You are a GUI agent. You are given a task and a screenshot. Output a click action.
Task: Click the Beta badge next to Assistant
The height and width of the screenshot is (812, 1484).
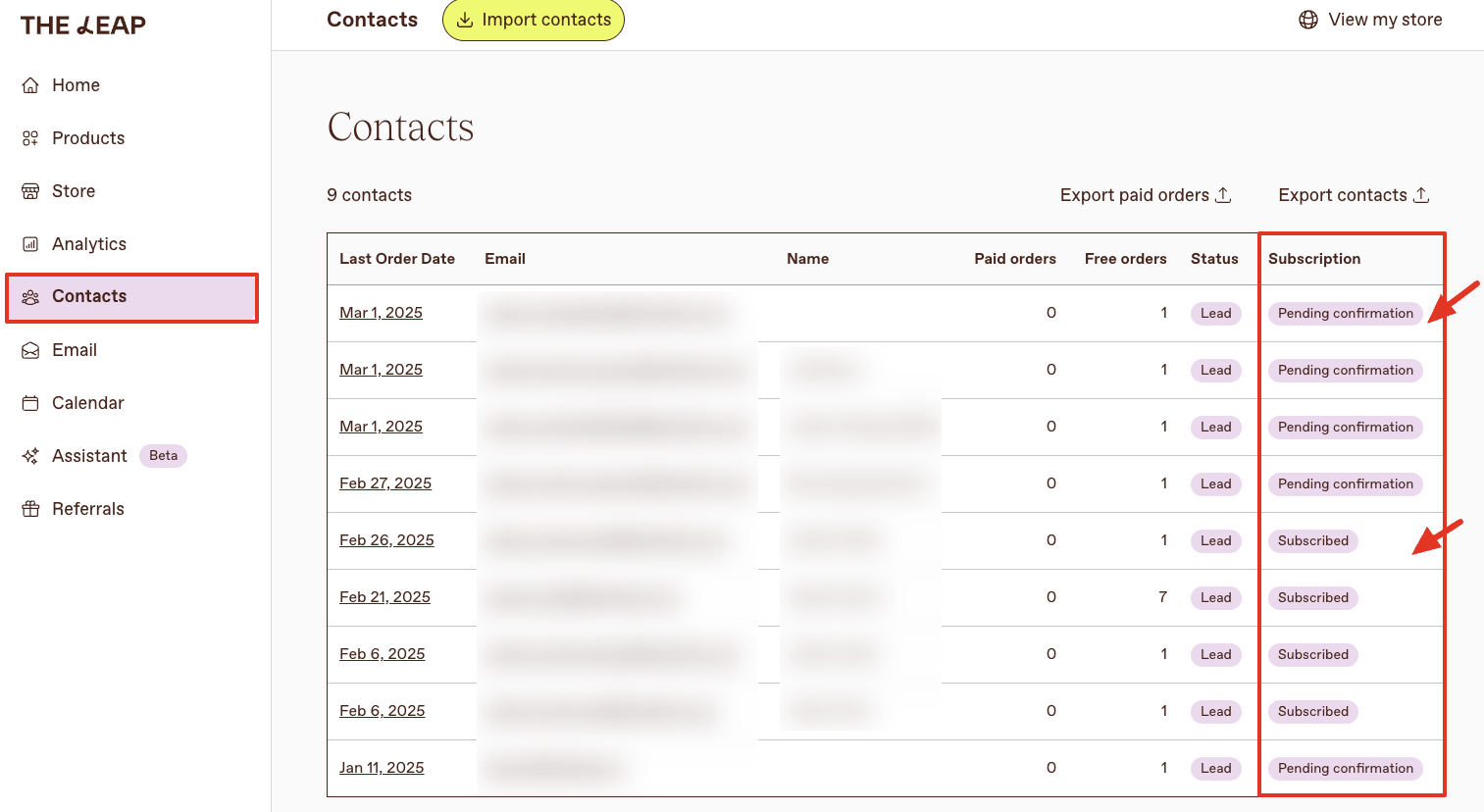(x=164, y=456)
